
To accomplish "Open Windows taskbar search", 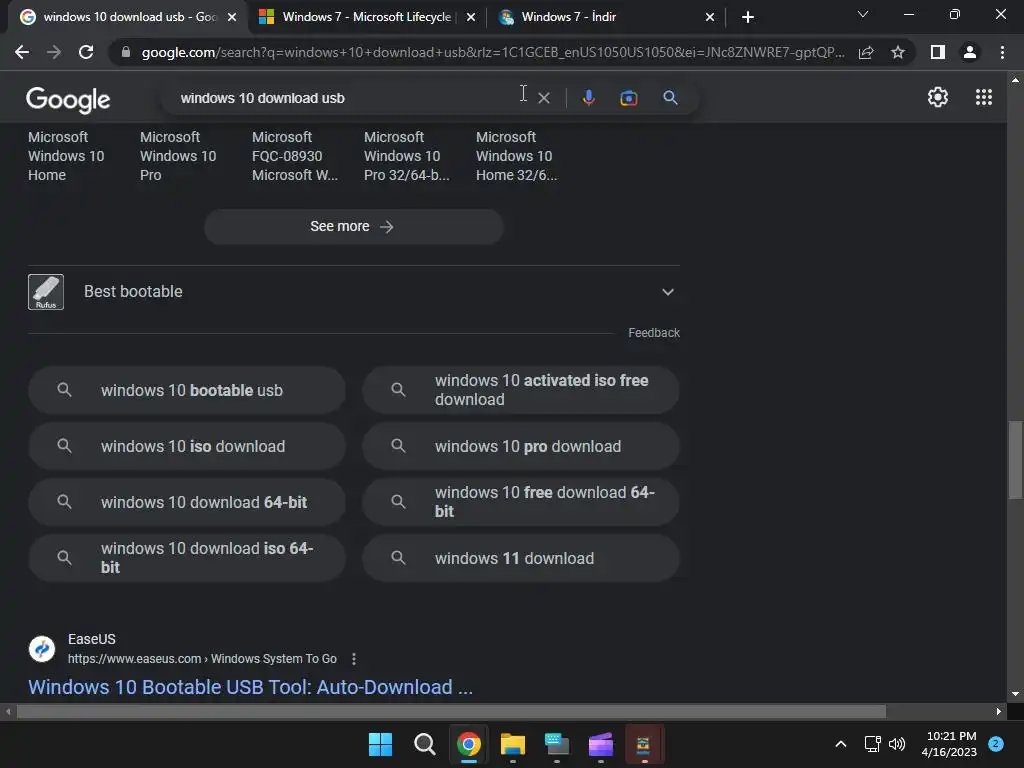I will tap(424, 744).
